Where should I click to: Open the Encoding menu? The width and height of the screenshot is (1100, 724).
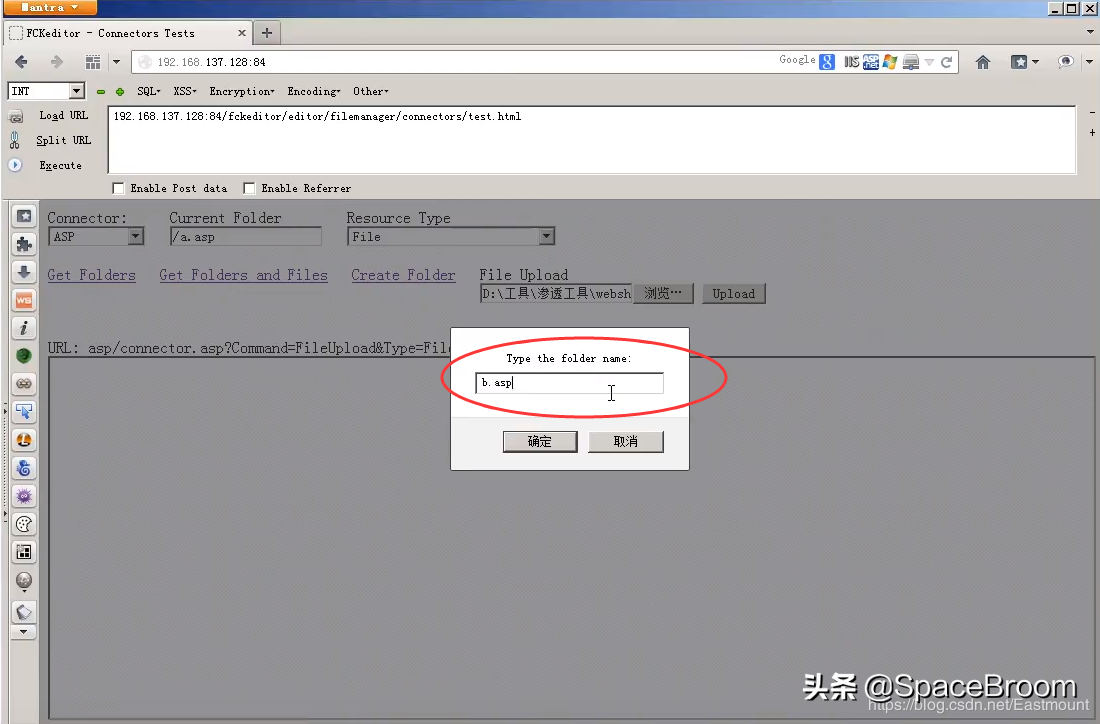(x=314, y=91)
